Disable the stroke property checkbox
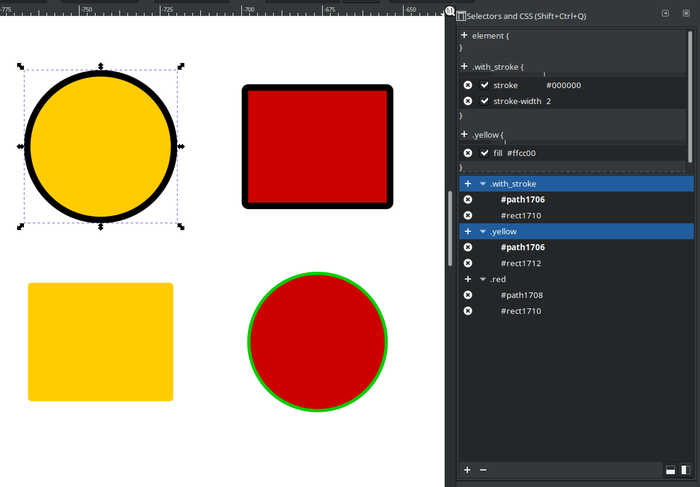 click(485, 85)
